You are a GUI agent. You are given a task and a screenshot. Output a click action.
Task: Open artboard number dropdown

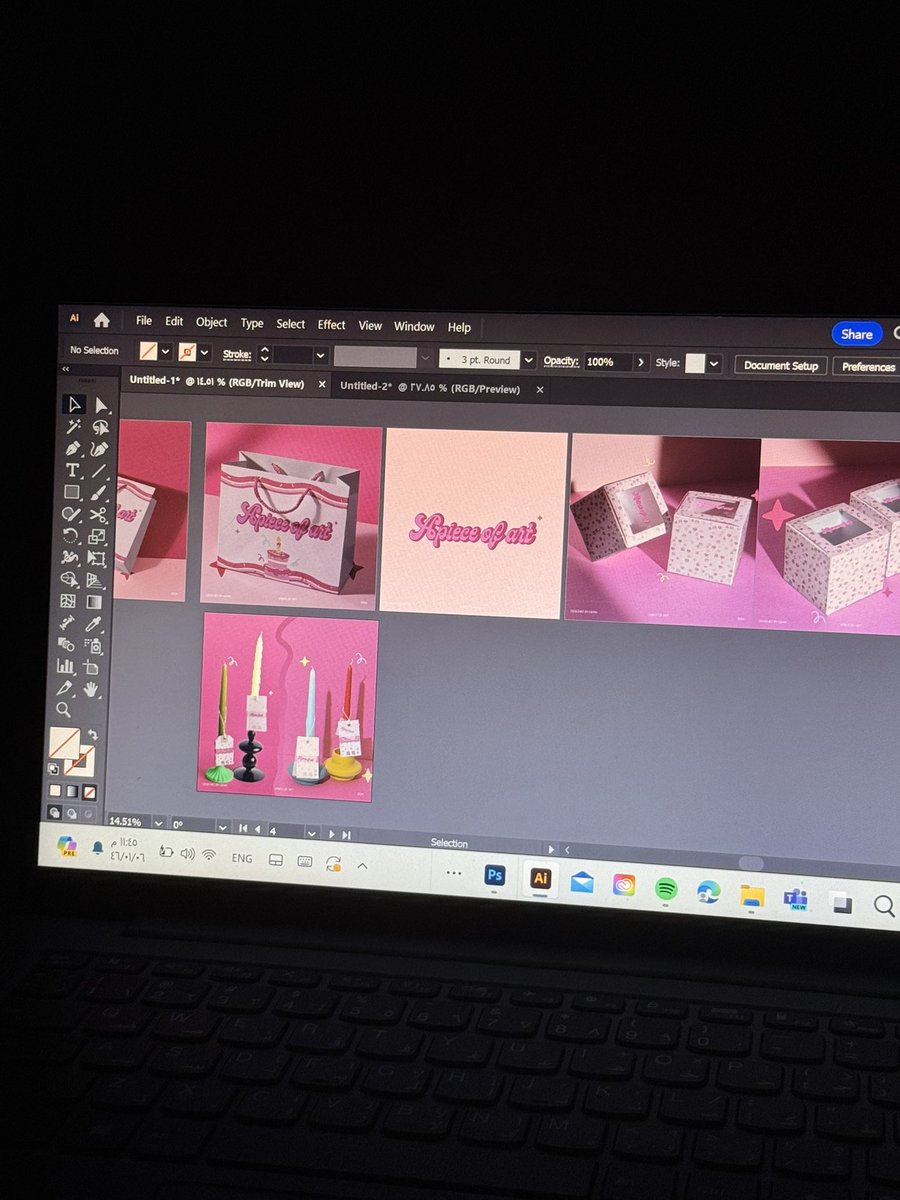point(312,833)
